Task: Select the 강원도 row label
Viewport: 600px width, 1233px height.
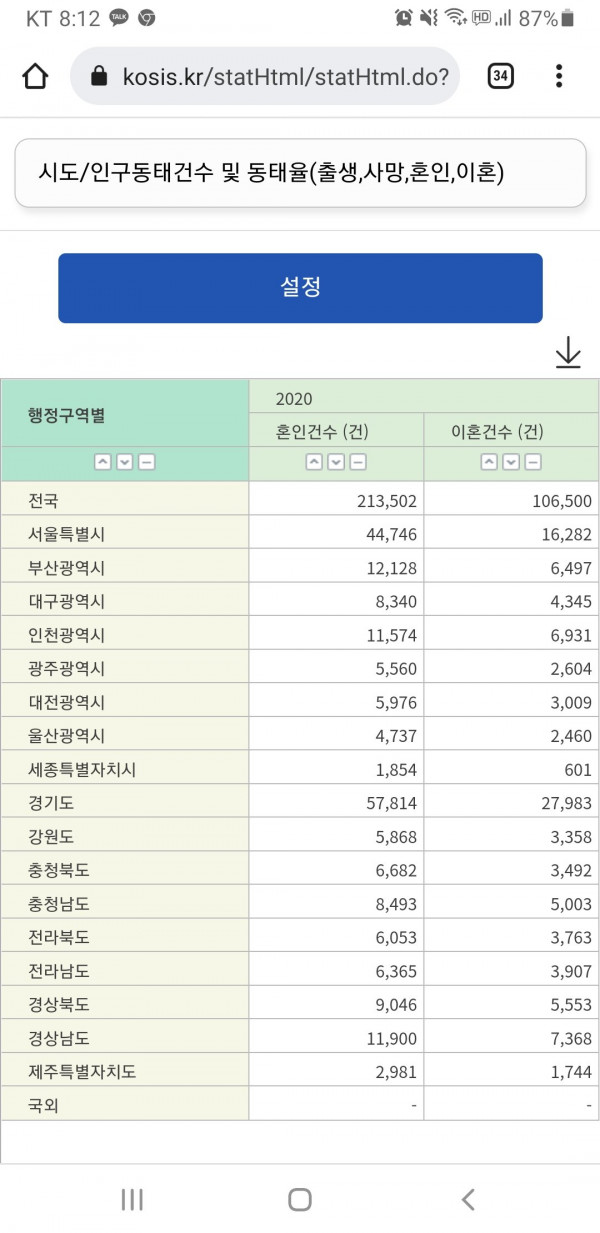Action: (x=125, y=836)
